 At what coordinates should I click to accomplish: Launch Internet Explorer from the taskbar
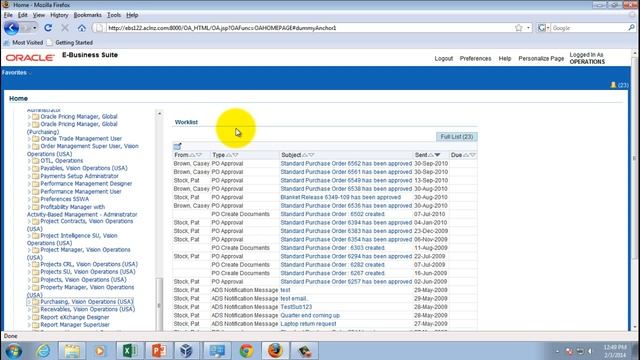pos(43,351)
